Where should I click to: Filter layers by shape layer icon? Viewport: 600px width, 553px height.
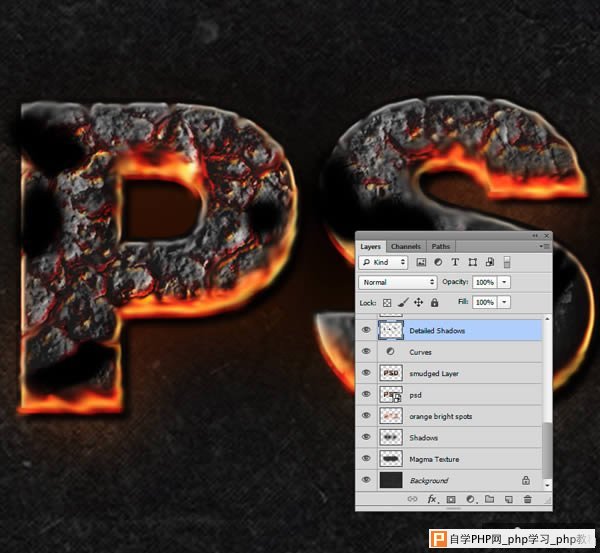tap(473, 262)
